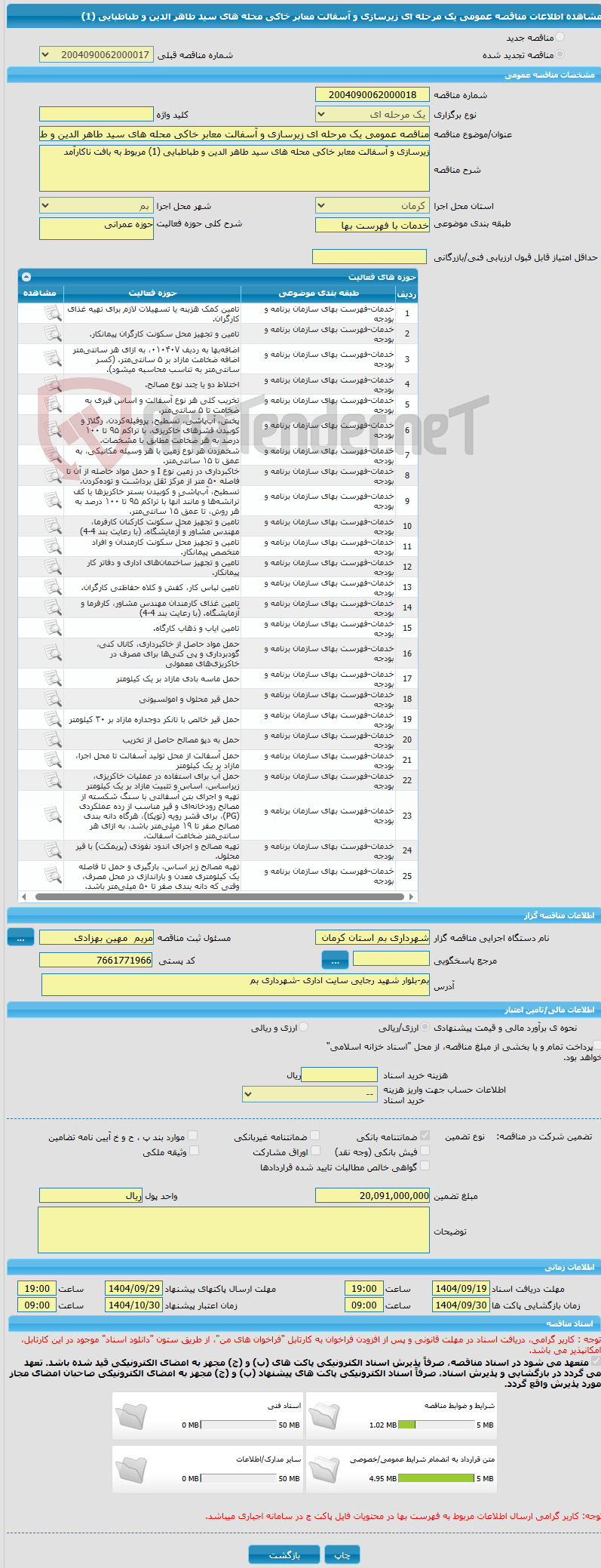
Task: Open the استان محل اجرا dropdown
Action: point(373,205)
